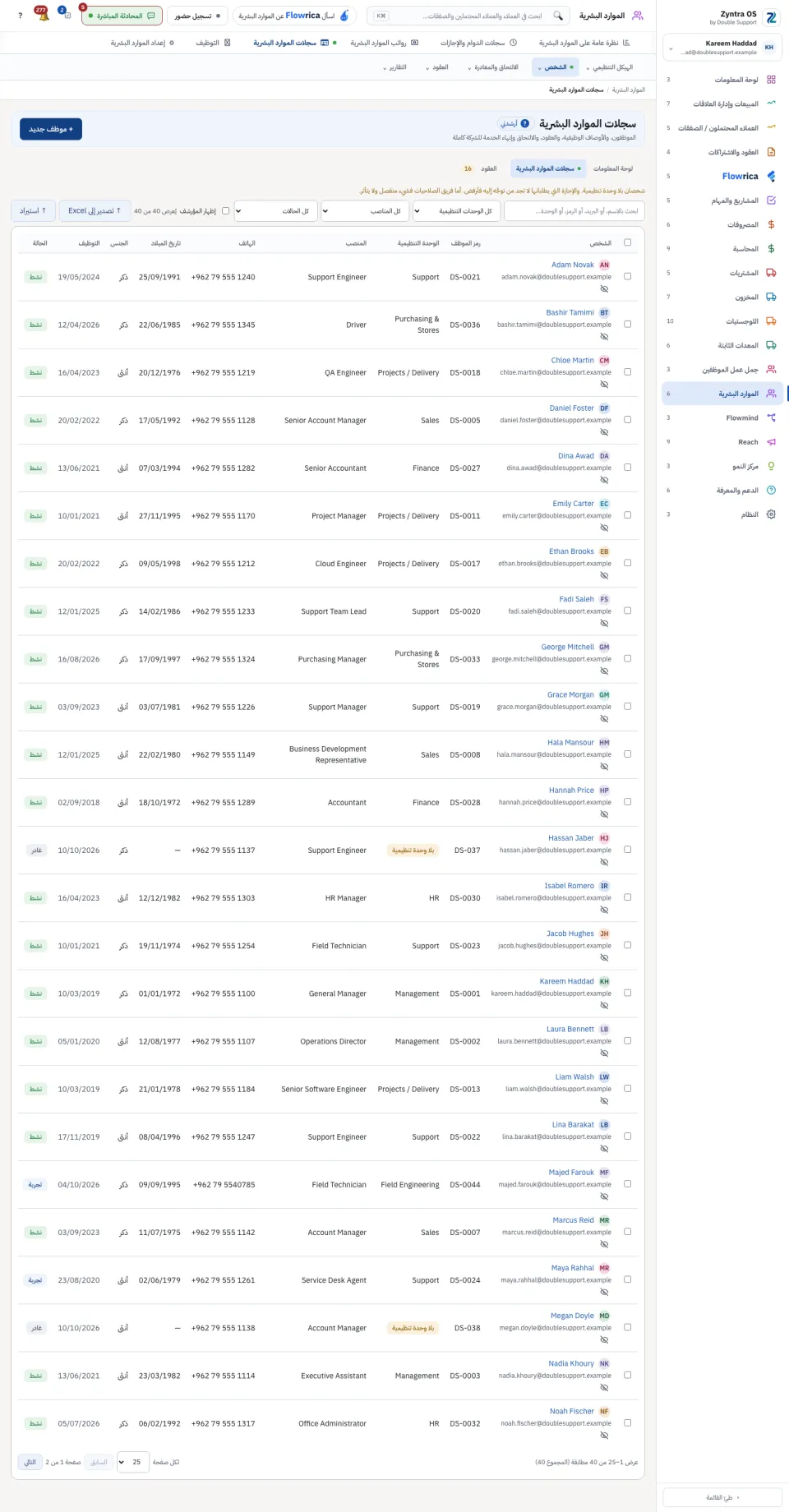
Task: Check the box for Emily Carter
Action: [628, 515]
